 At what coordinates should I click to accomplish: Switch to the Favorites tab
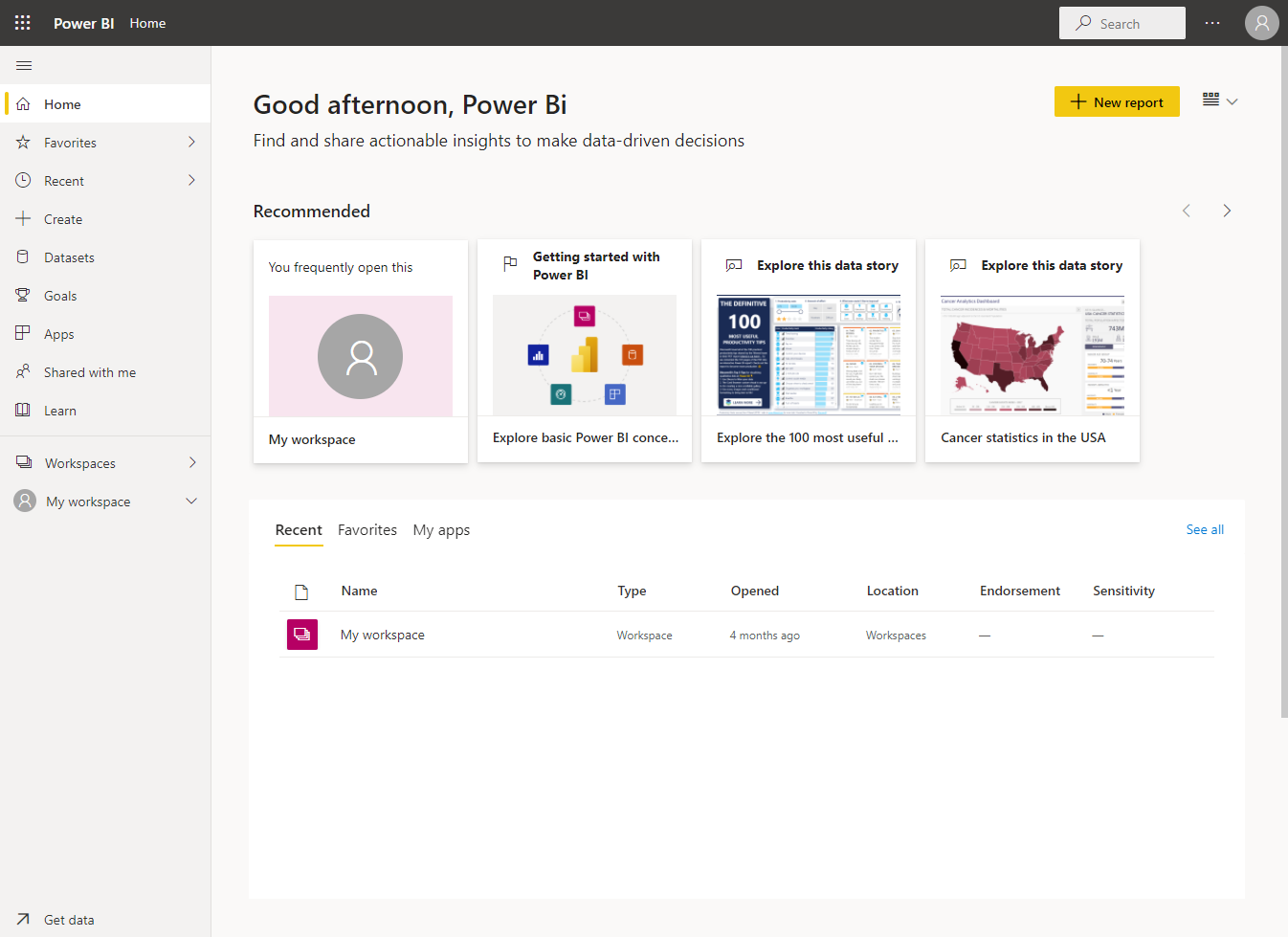click(x=366, y=530)
